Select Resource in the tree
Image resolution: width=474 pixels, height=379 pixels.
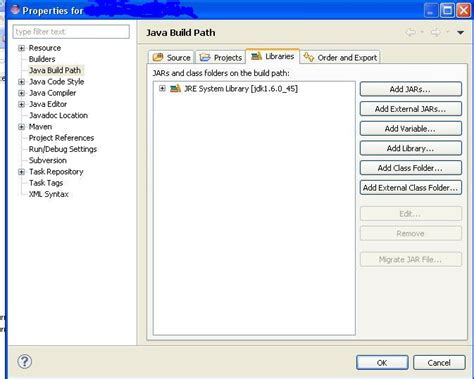[x=45, y=48]
